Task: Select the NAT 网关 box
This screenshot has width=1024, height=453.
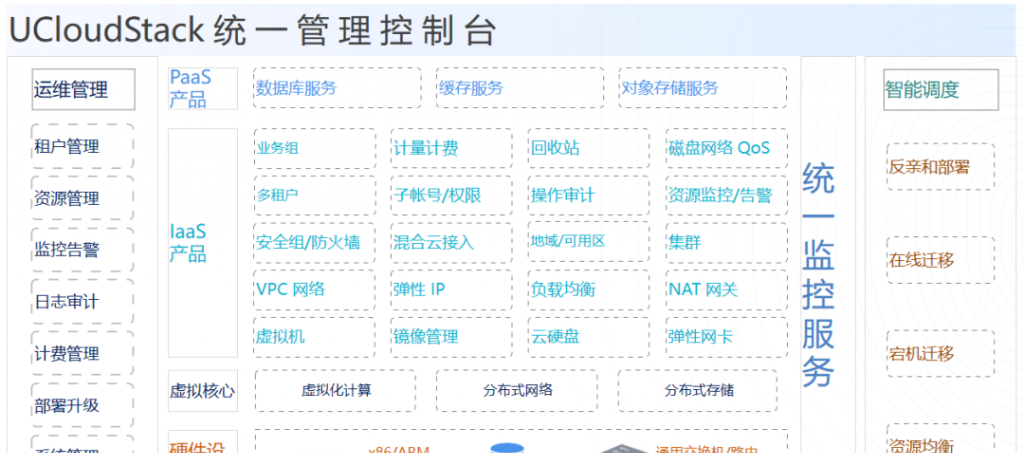Action: point(727,290)
